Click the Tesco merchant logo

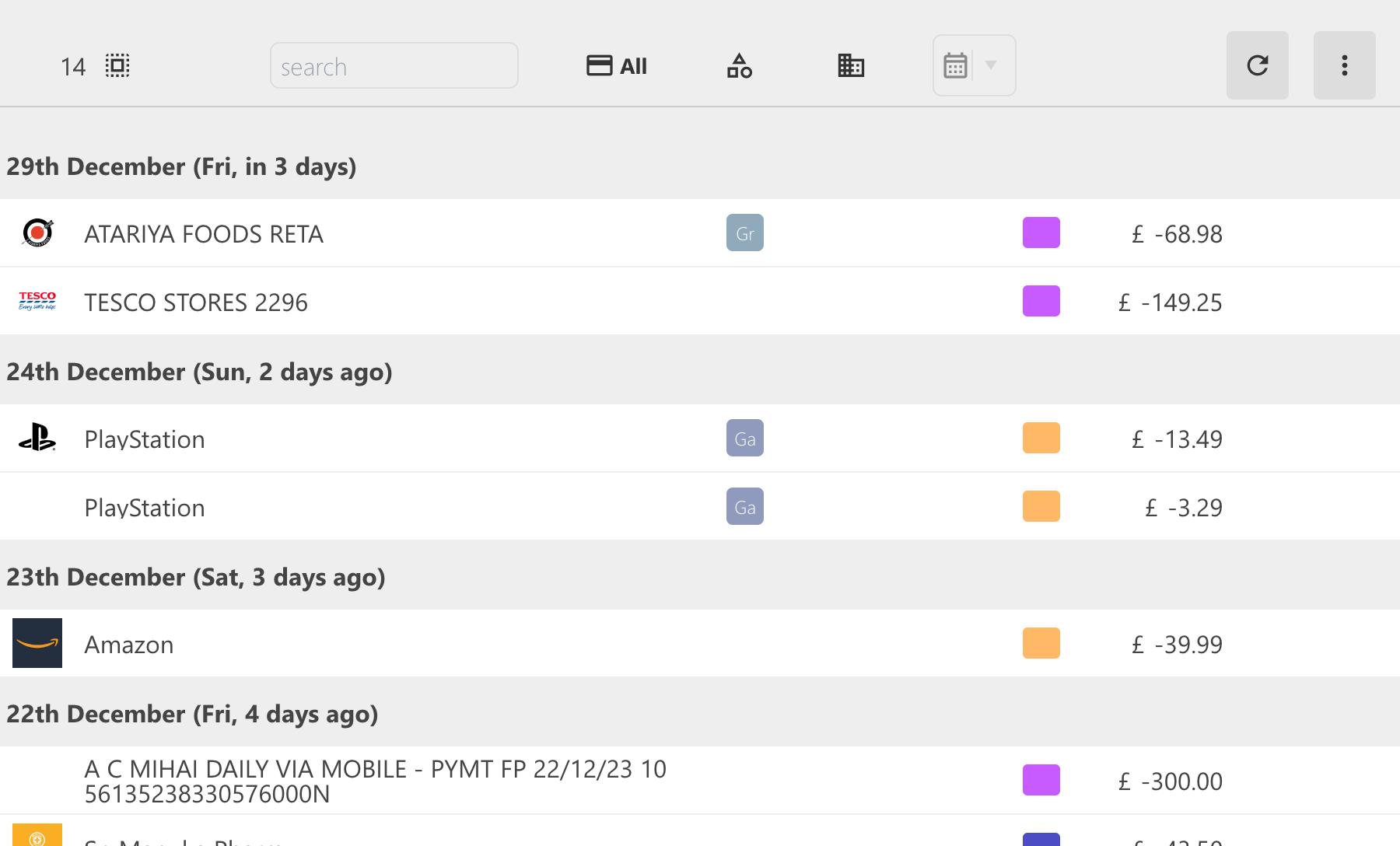[36, 301]
